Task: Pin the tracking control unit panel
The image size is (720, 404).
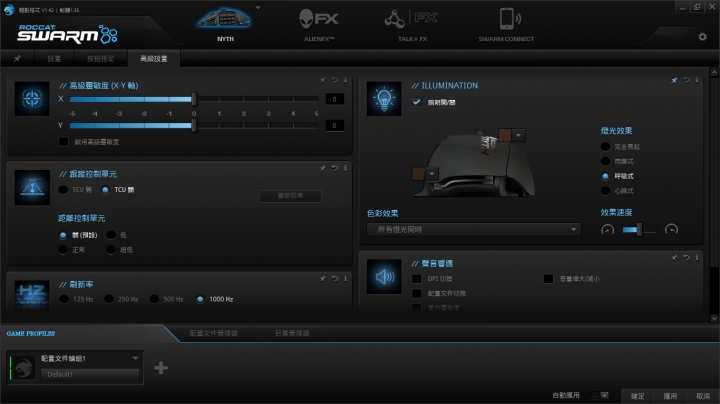Action: coord(323,168)
